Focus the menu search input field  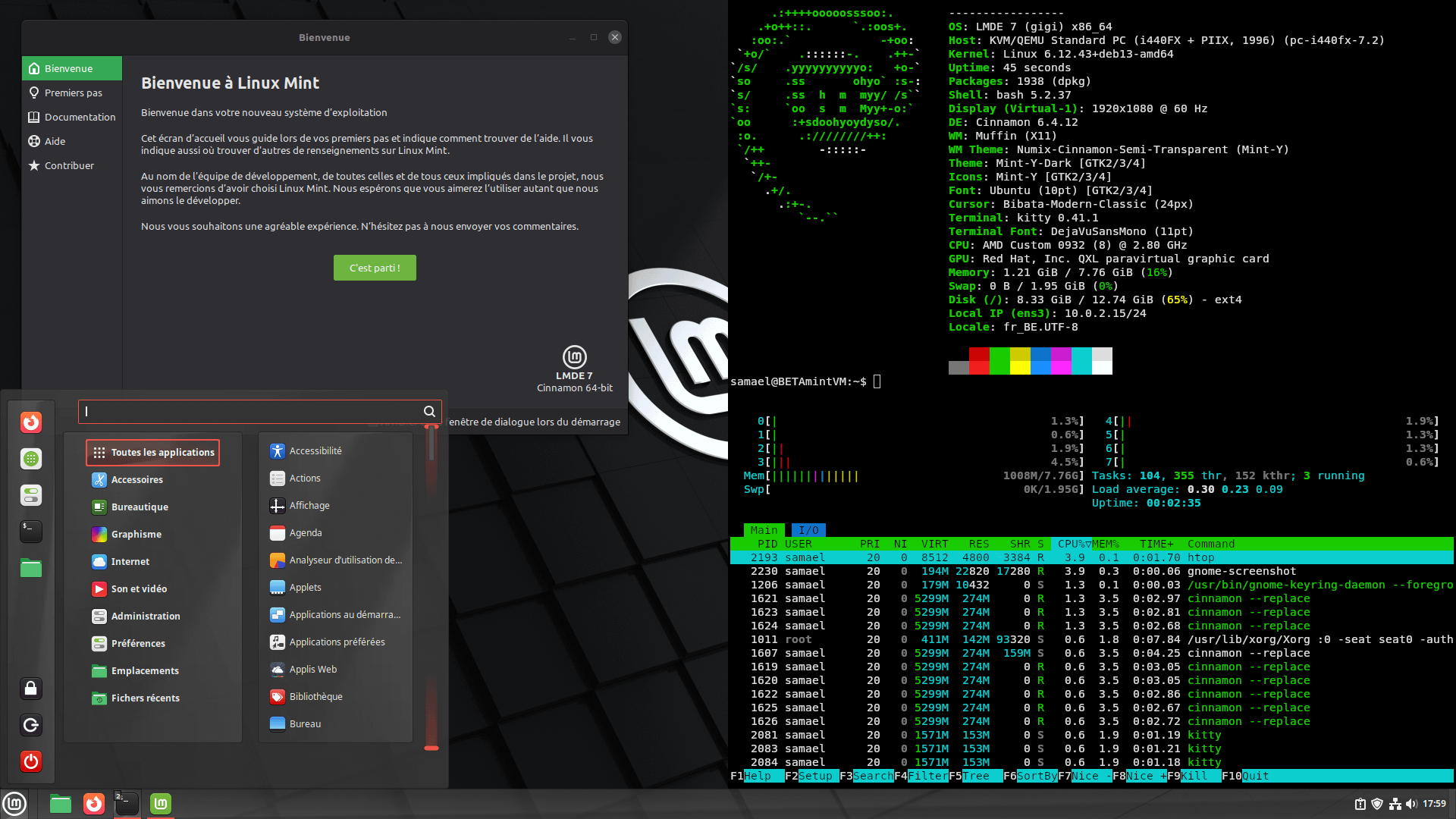[250, 412]
